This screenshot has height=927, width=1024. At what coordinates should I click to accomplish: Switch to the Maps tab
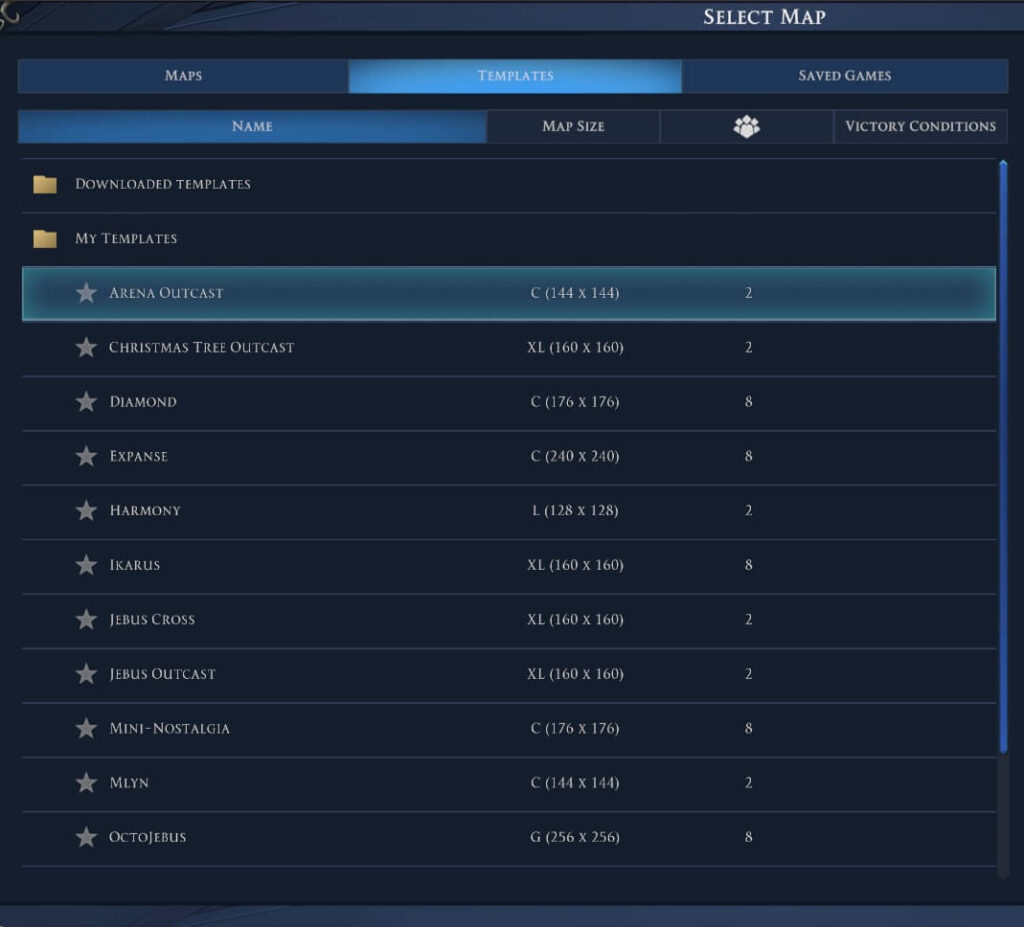coord(183,76)
